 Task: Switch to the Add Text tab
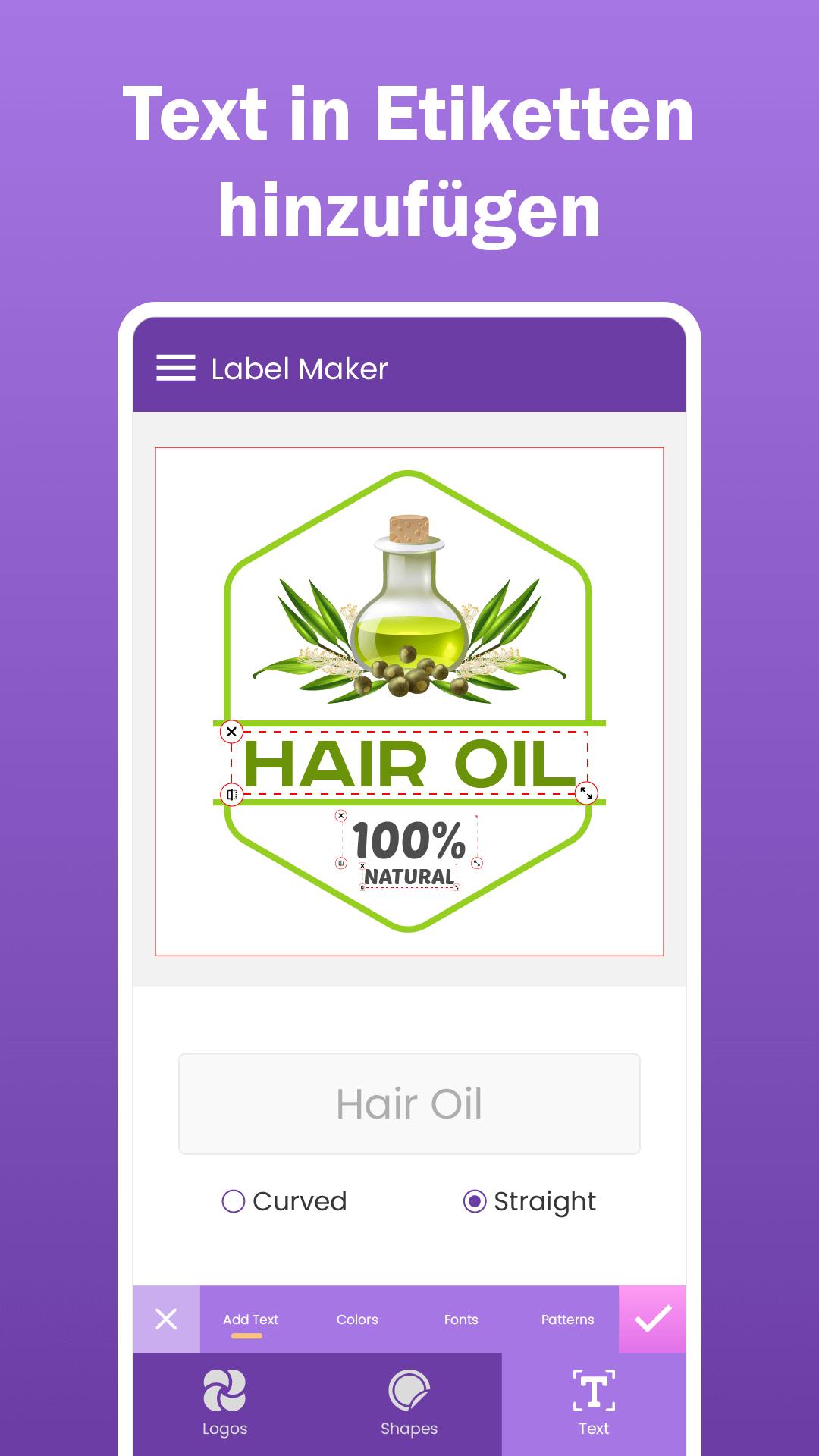250,1319
